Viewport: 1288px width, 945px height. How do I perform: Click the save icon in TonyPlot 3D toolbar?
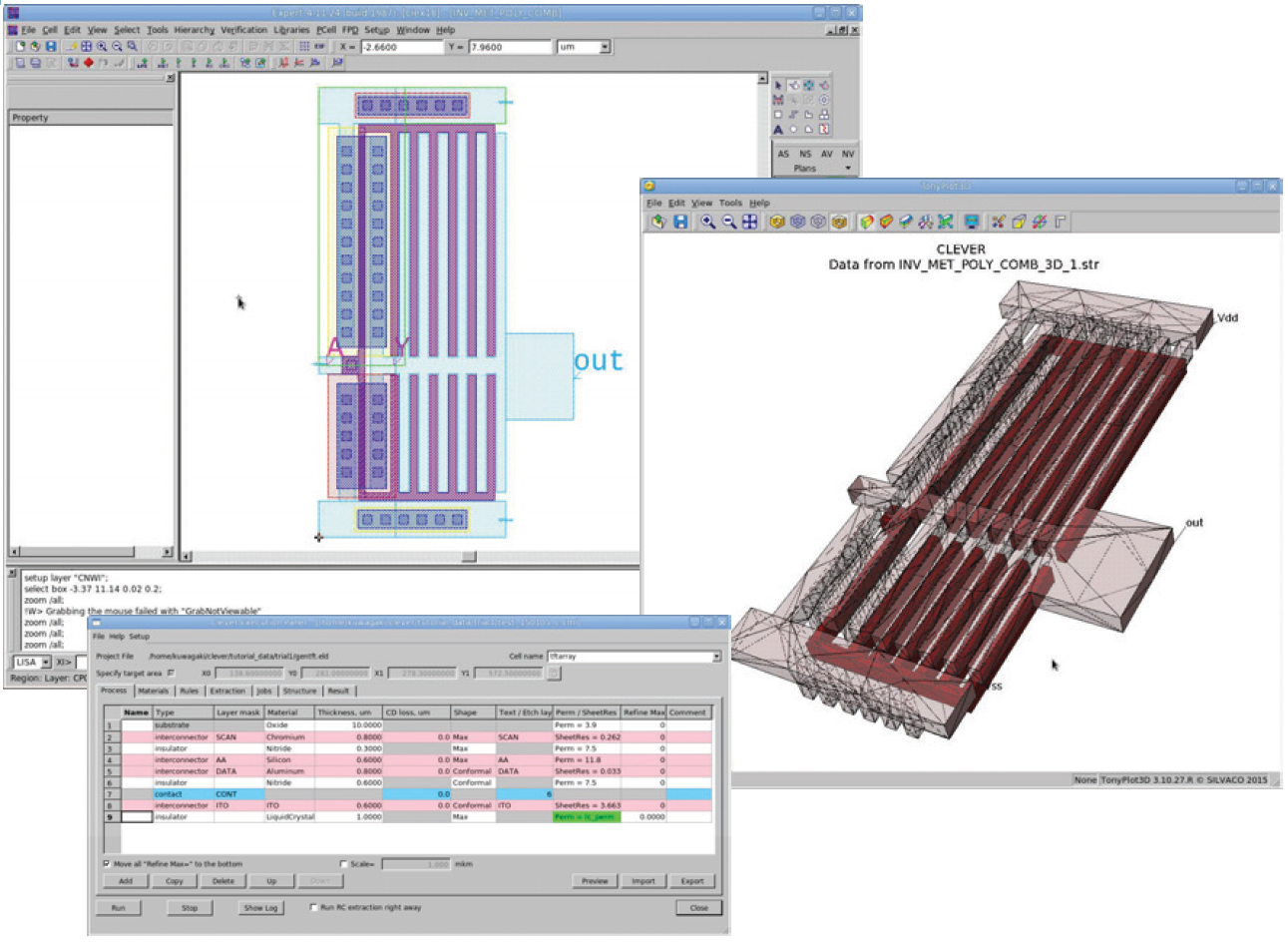coord(680,222)
